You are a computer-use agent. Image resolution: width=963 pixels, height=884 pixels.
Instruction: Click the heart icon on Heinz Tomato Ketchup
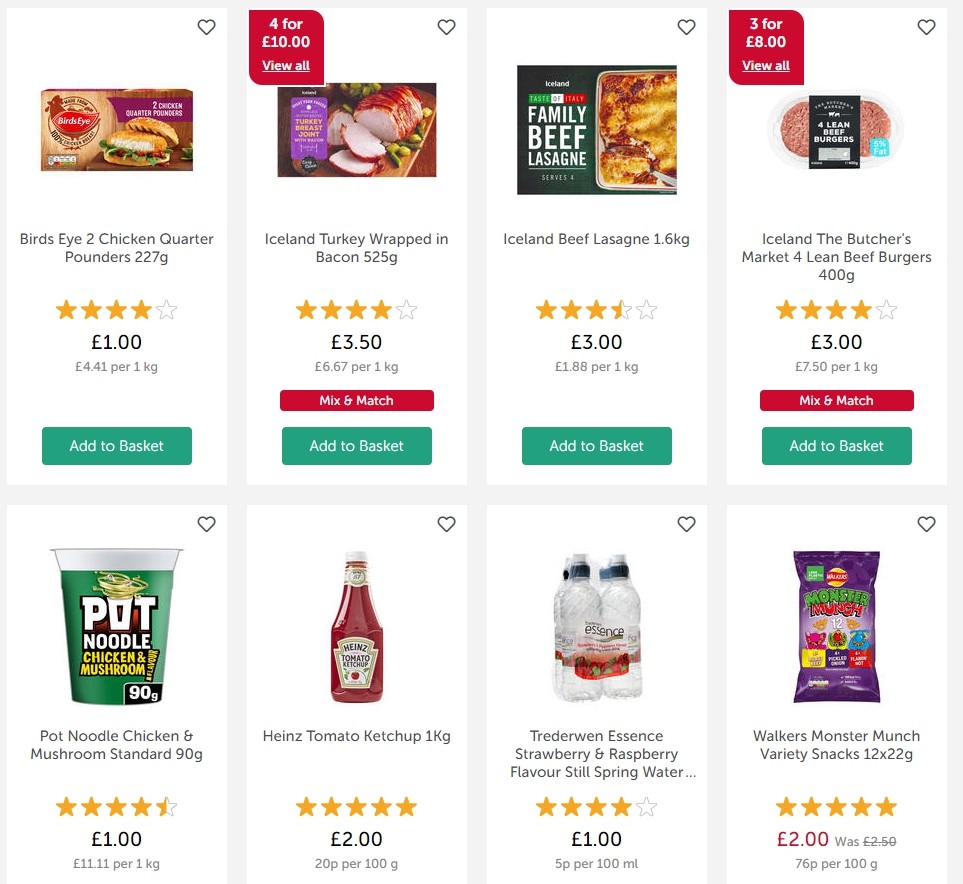[x=446, y=523]
